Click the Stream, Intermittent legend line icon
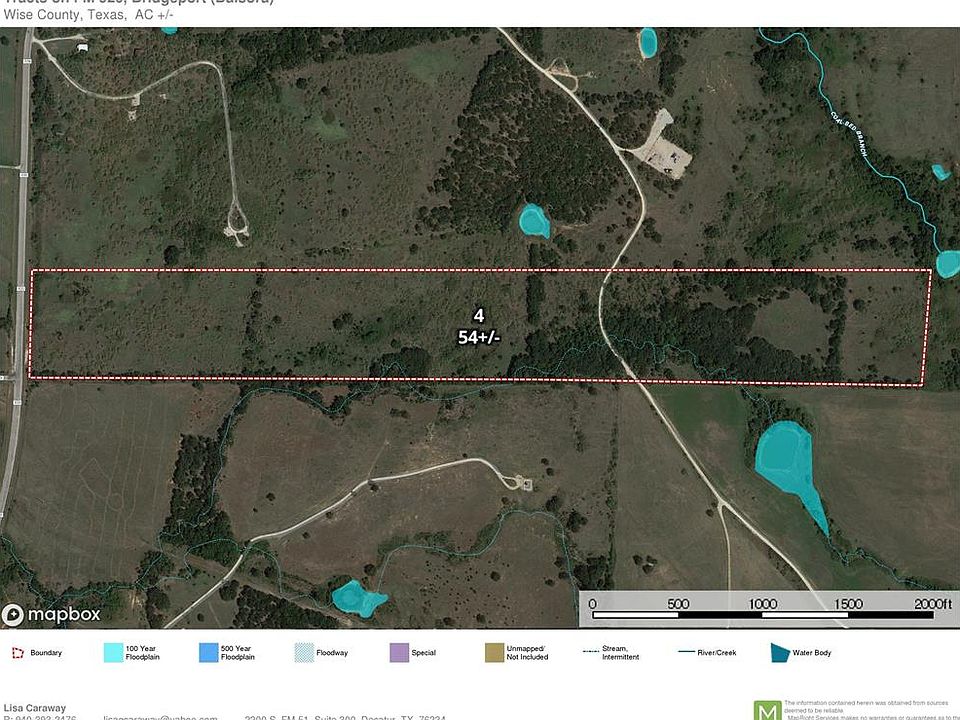Viewport: 960px width, 720px height. pyautogui.click(x=589, y=653)
